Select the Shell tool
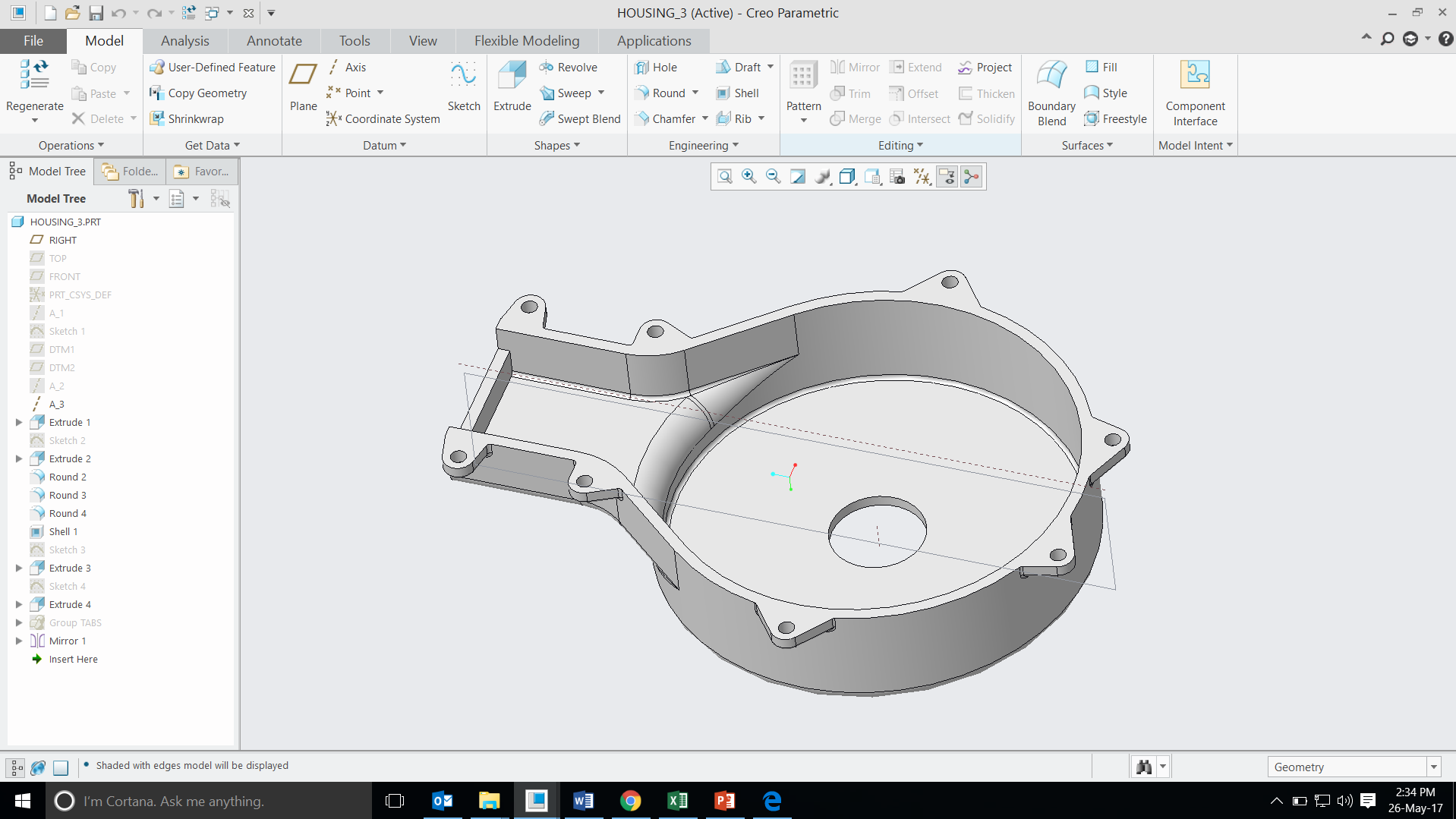Viewport: 1456px width, 819px height. 737,93
